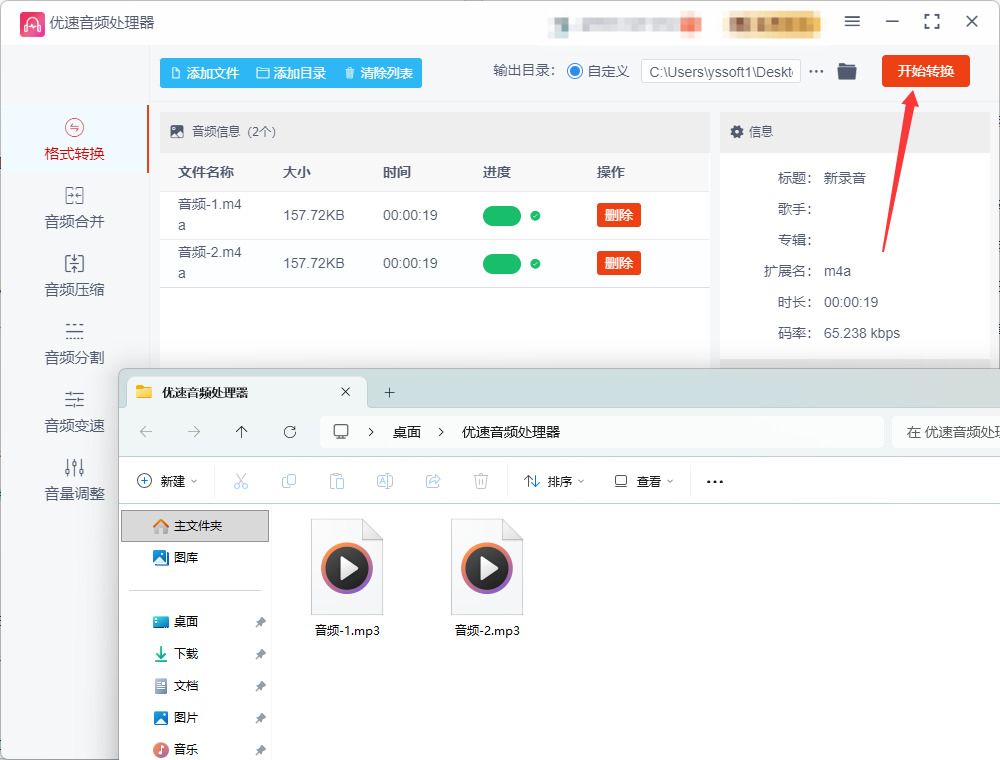Refresh the file explorer view
Image resolution: width=1000 pixels, height=760 pixels.
coord(290,432)
